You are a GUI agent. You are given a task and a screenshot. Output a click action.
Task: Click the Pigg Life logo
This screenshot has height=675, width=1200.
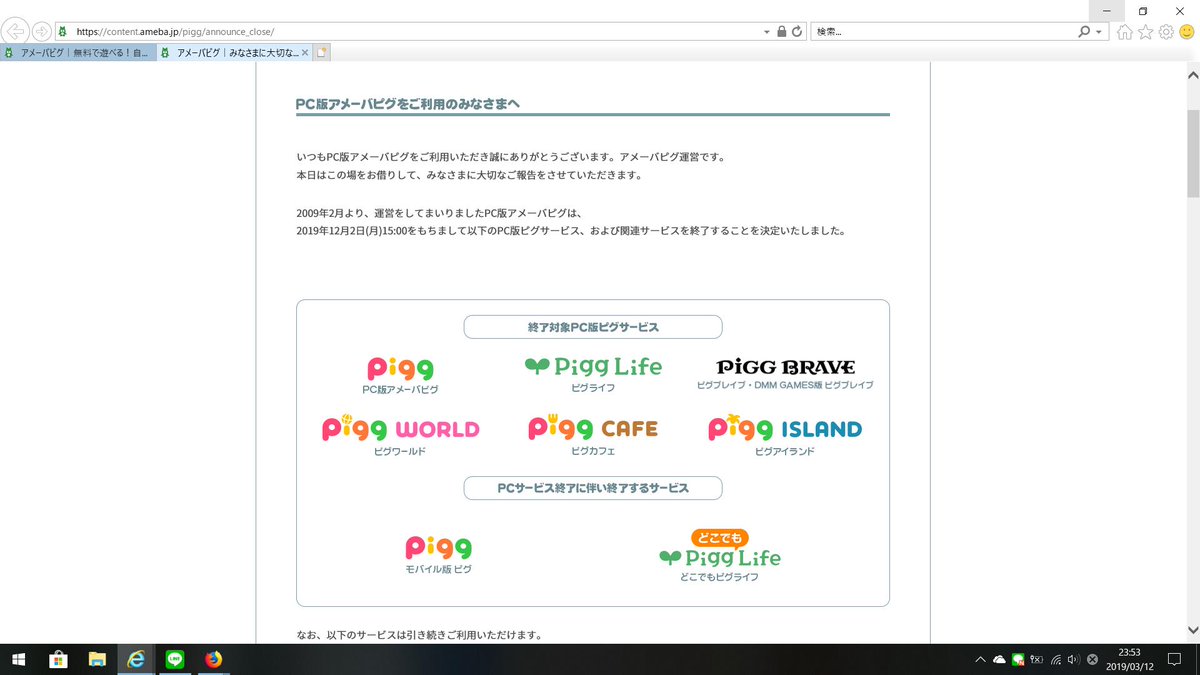593,367
